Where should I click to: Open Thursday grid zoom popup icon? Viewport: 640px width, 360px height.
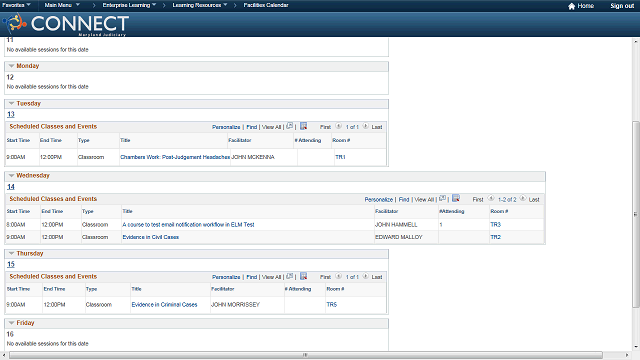coord(290,276)
